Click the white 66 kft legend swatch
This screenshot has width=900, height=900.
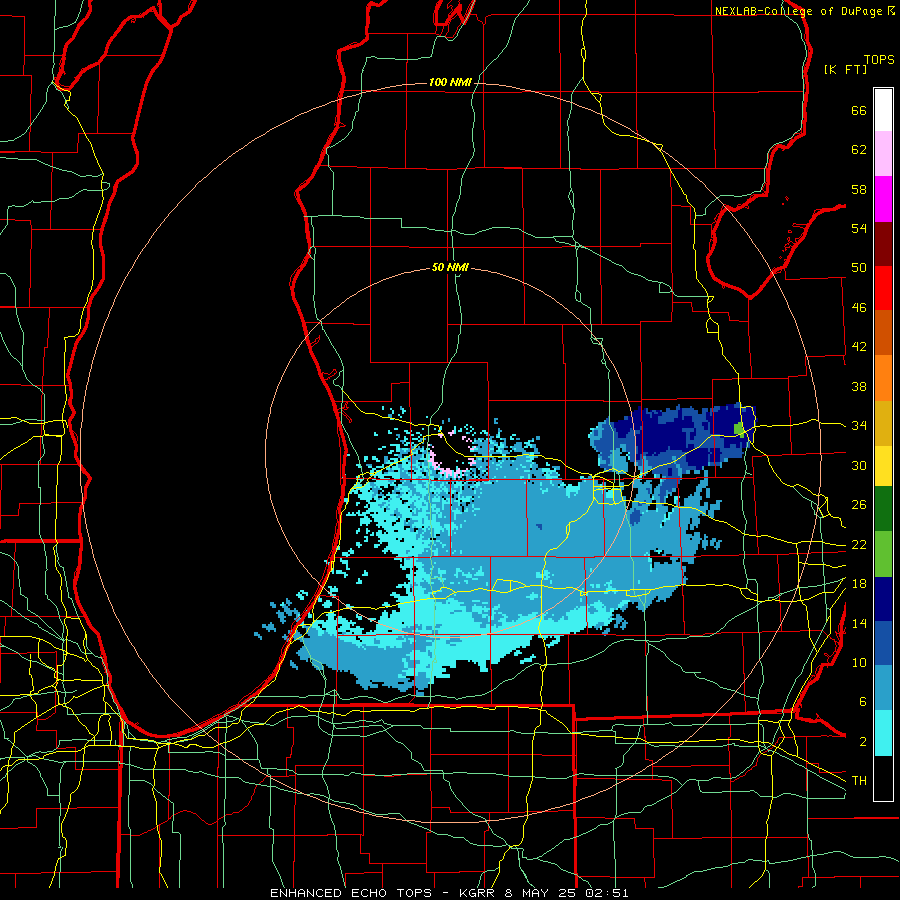point(883,110)
